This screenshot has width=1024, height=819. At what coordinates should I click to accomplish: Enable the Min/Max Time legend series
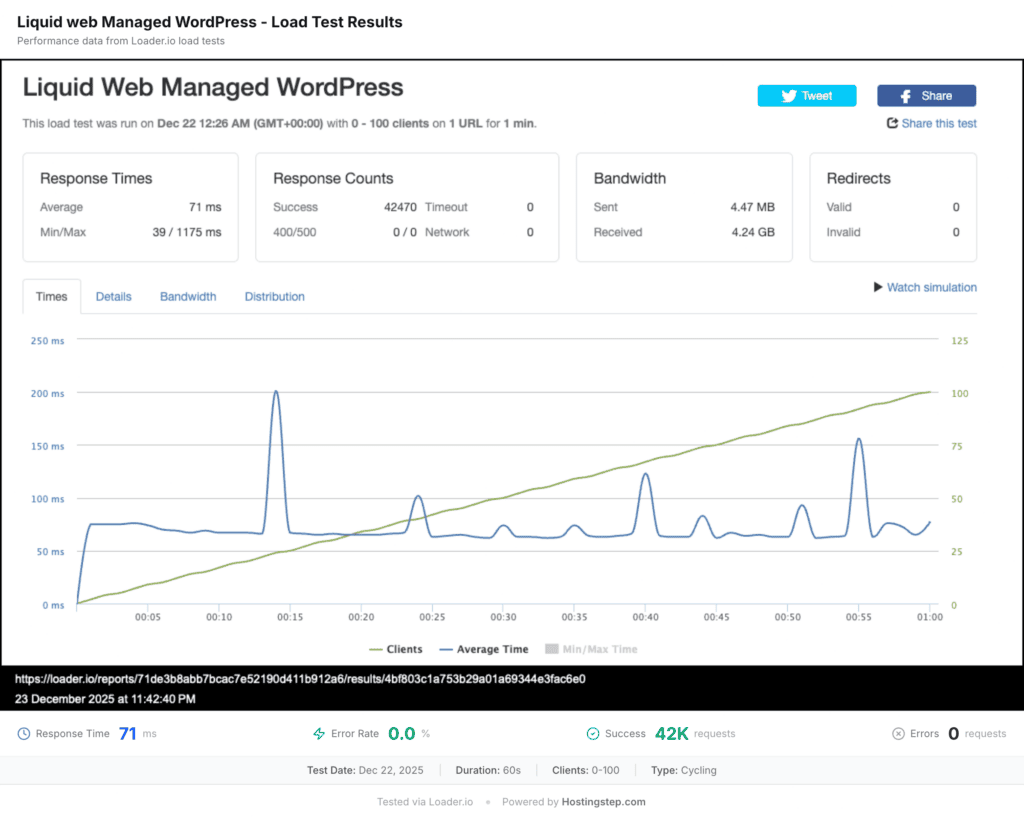point(590,649)
